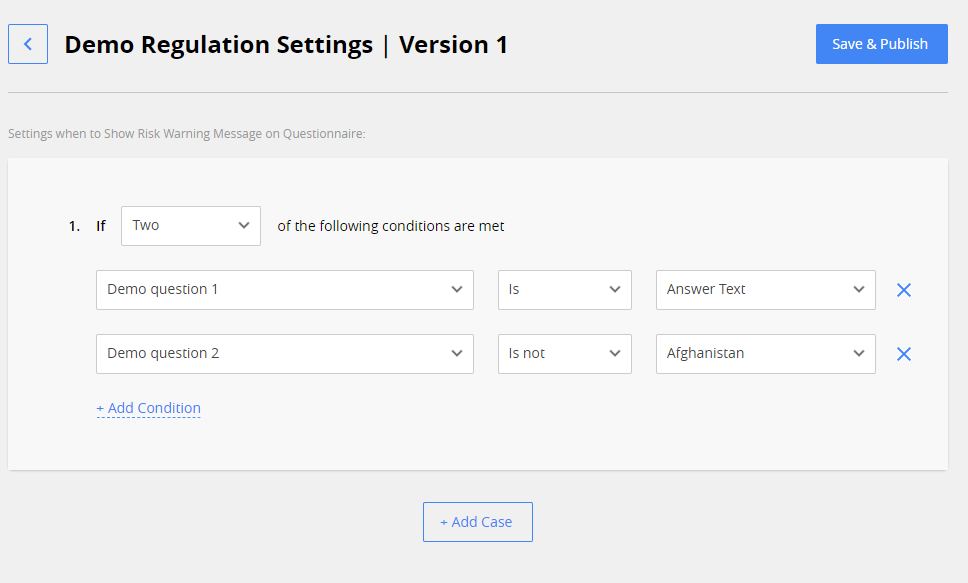The height and width of the screenshot is (583, 968).
Task: Click the Add Condition link
Action: (148, 407)
